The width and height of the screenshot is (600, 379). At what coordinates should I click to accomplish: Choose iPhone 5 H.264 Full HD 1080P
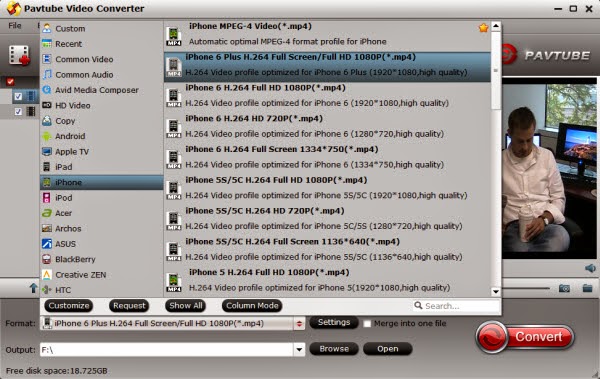(x=327, y=282)
